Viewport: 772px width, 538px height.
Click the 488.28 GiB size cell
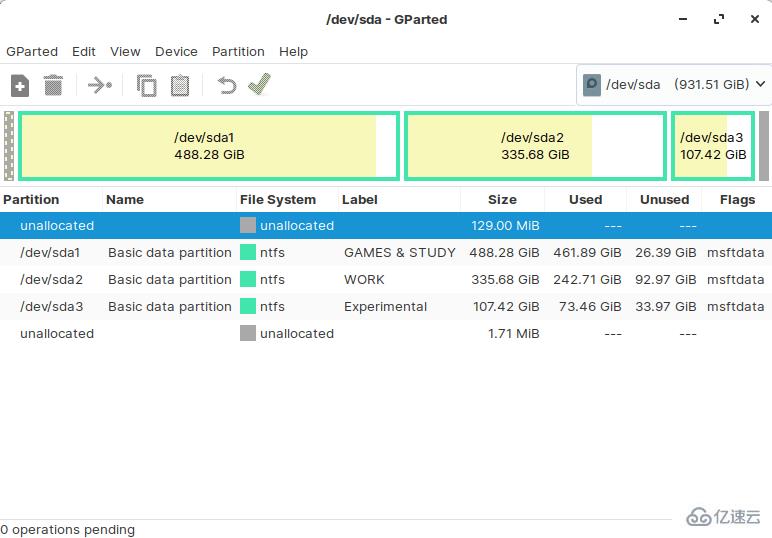(x=504, y=253)
